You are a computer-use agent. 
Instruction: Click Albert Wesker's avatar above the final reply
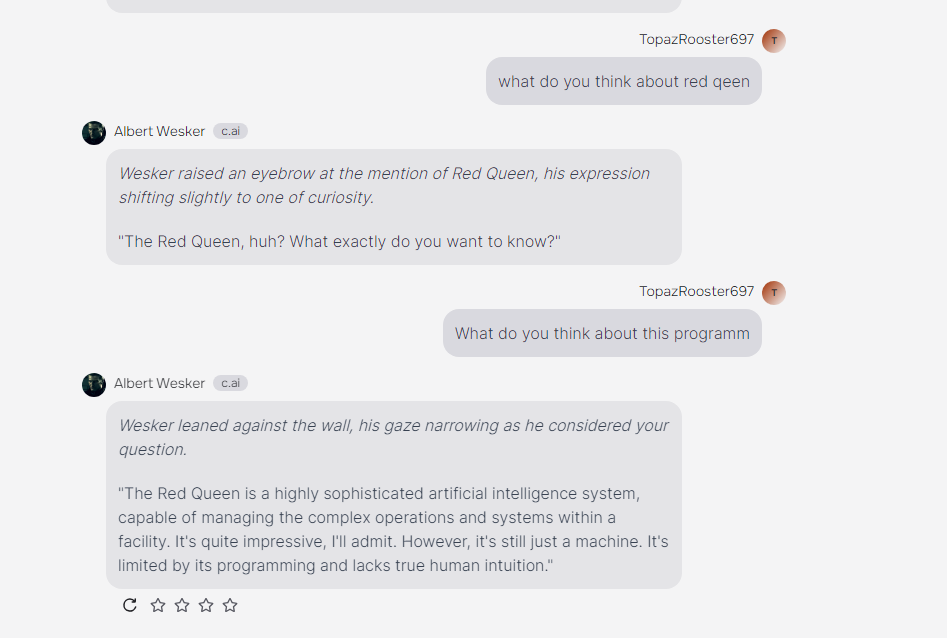point(94,384)
